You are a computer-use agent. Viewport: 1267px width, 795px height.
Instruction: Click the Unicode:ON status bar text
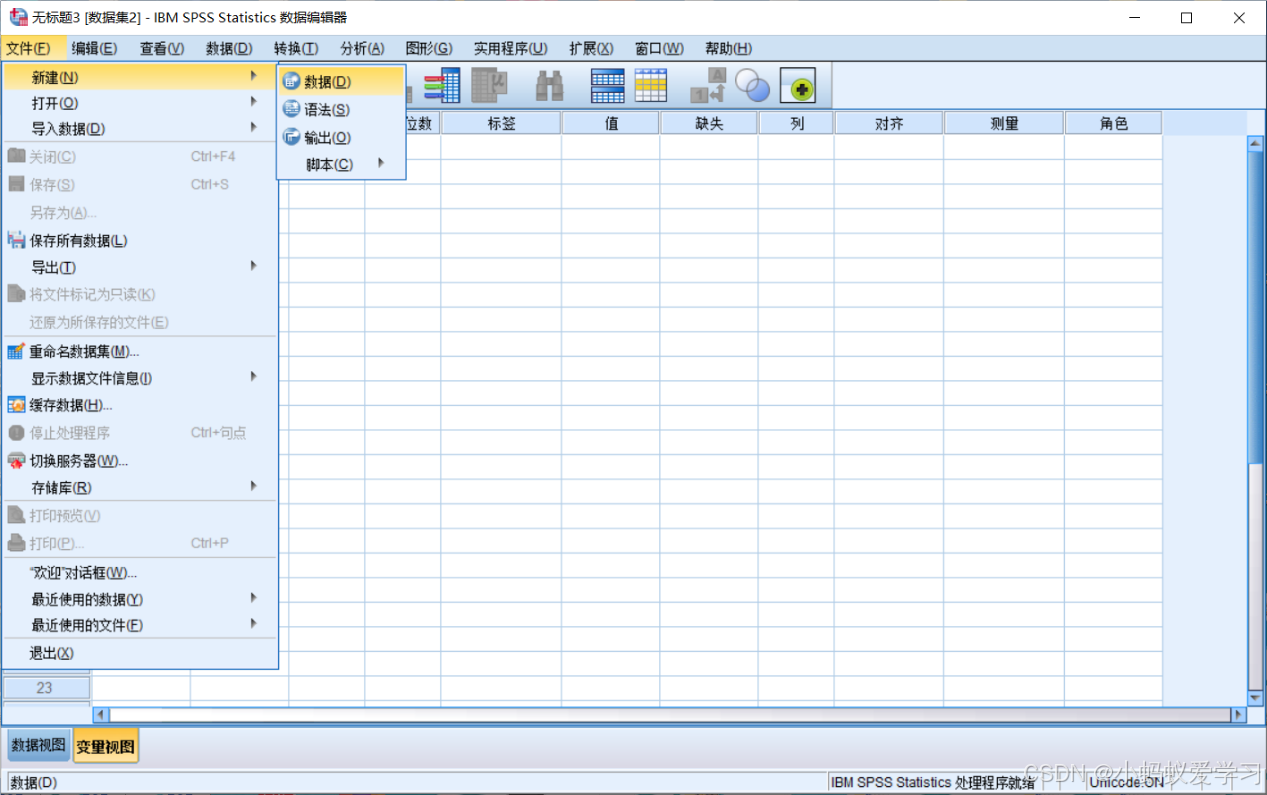(1126, 782)
